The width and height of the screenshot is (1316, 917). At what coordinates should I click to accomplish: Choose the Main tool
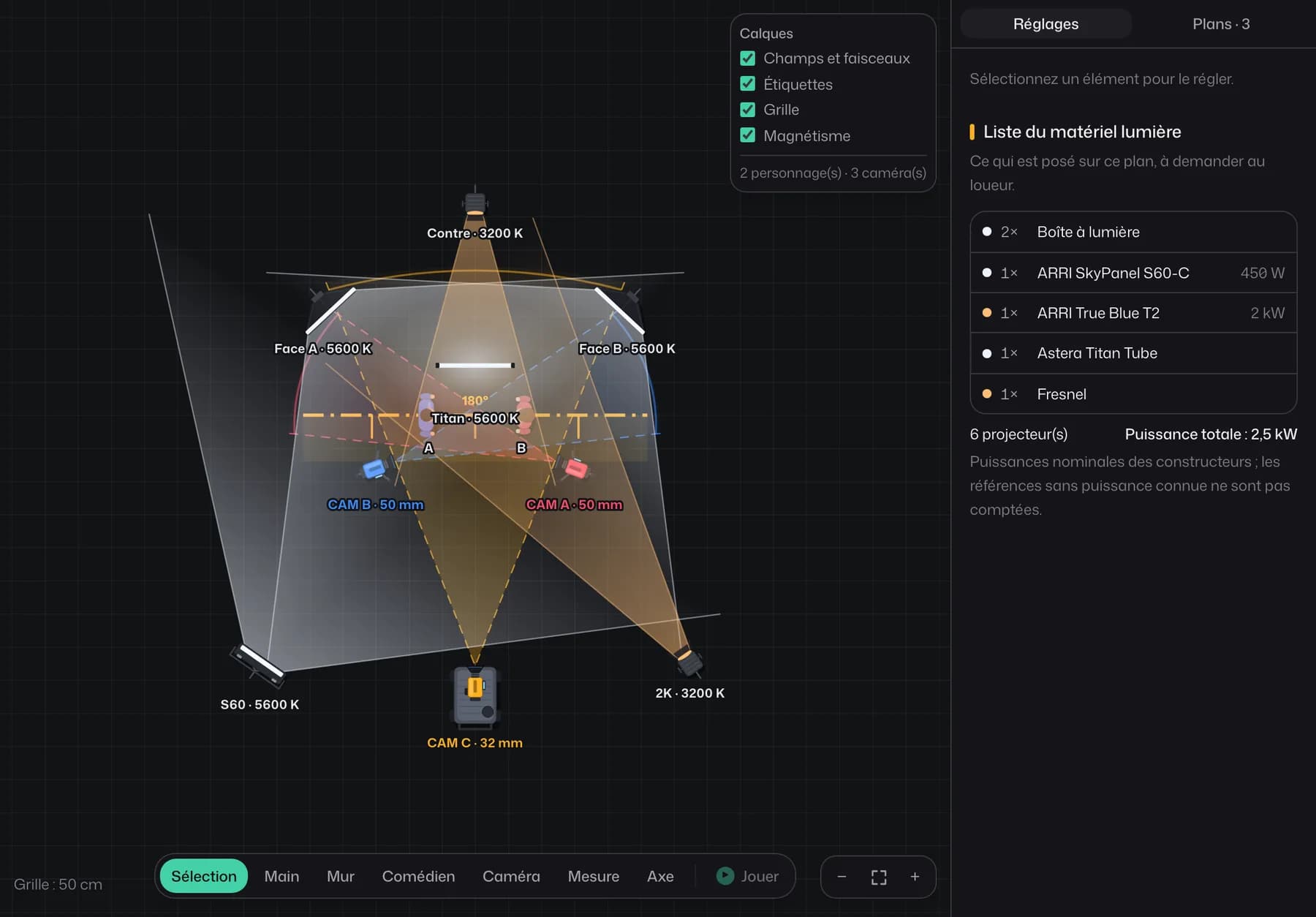[281, 876]
